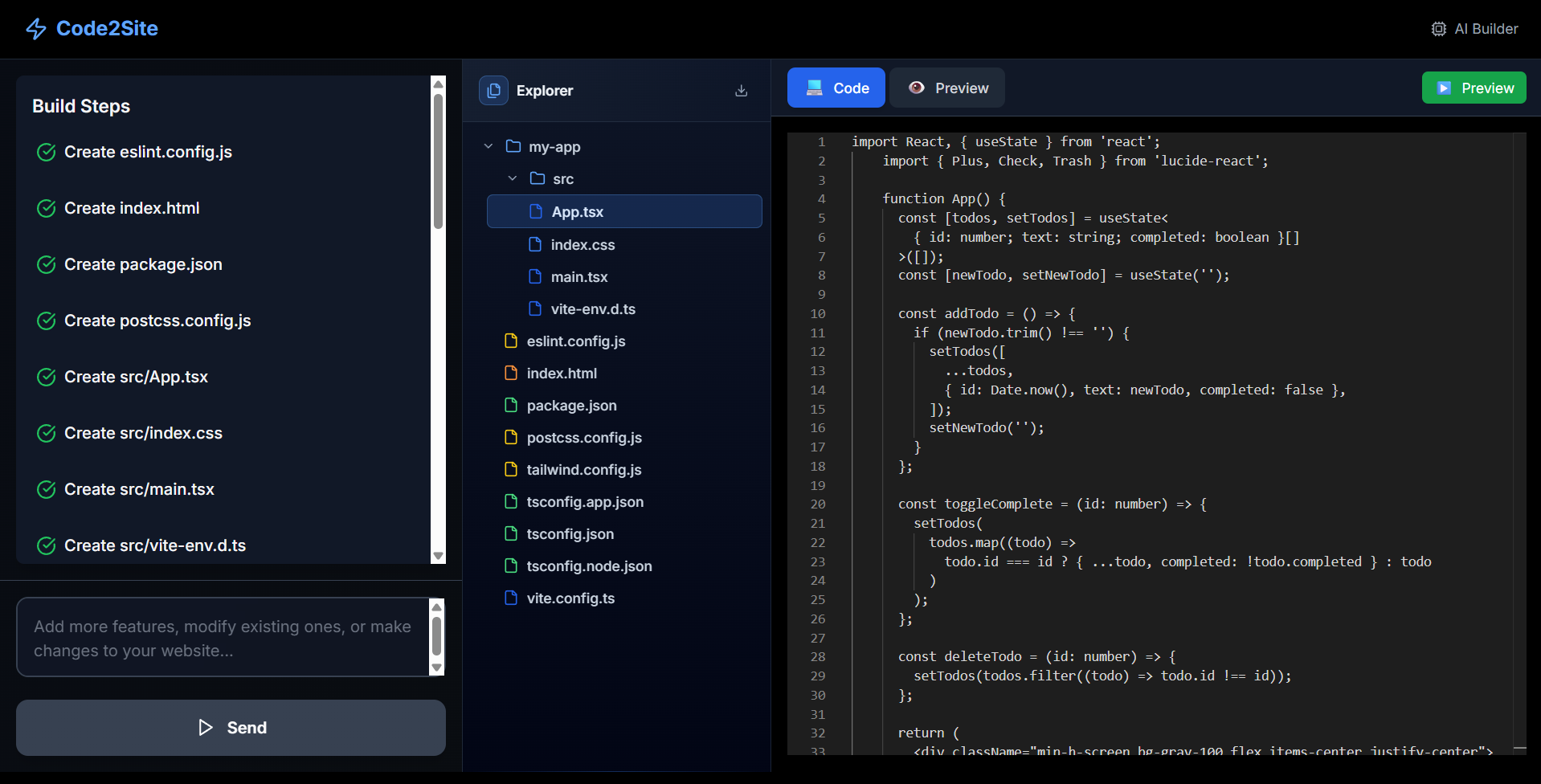Click the file icon of postcss.config.js
The height and width of the screenshot is (784, 1541).
point(511,437)
